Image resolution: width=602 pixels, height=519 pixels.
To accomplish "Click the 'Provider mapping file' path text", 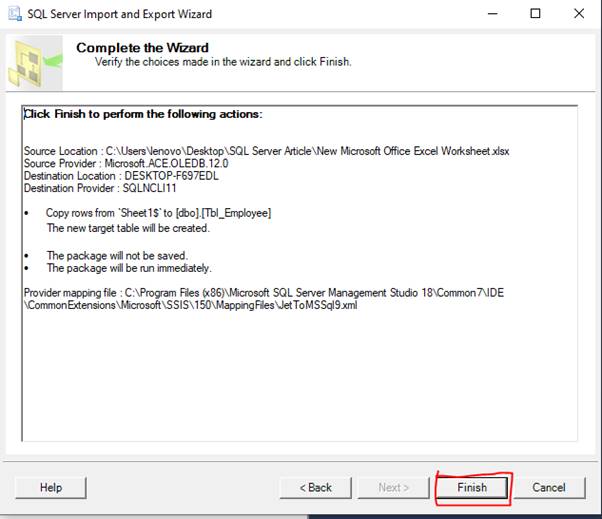I will point(264,299).
